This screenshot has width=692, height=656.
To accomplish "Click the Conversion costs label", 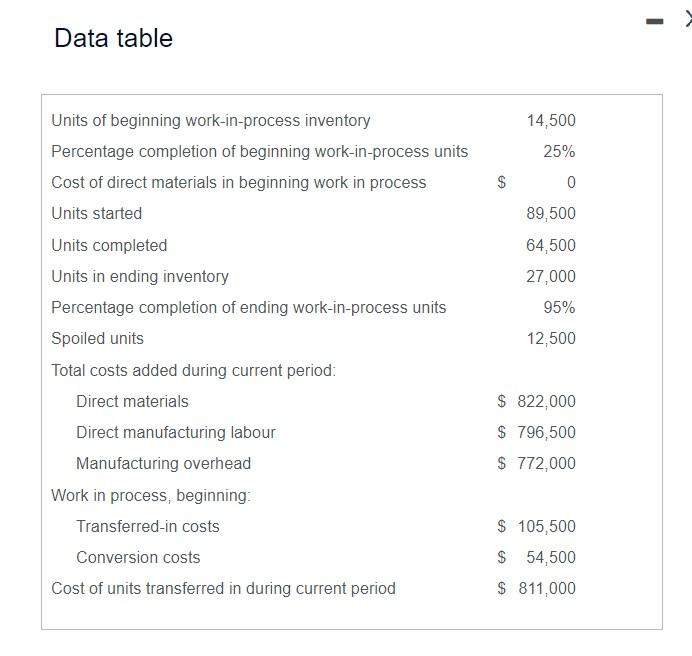I will coord(138,557).
